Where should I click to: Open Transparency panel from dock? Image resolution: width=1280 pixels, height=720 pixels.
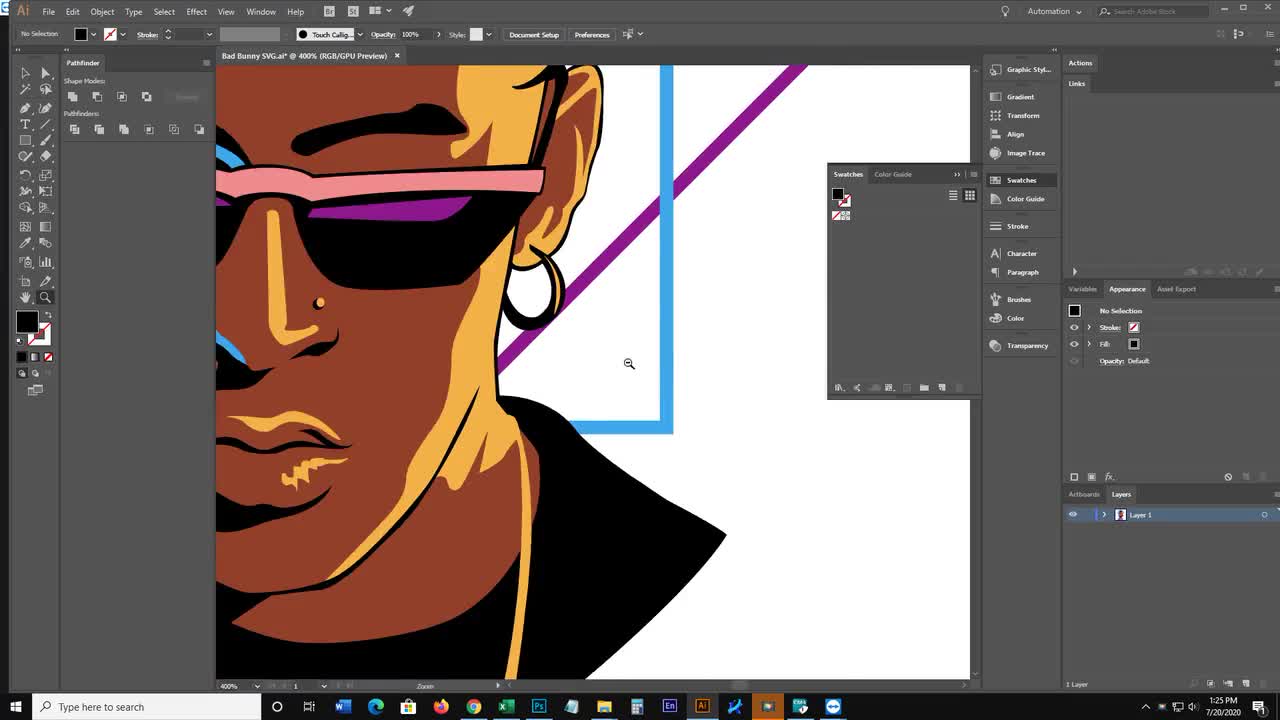pyautogui.click(x=1019, y=346)
